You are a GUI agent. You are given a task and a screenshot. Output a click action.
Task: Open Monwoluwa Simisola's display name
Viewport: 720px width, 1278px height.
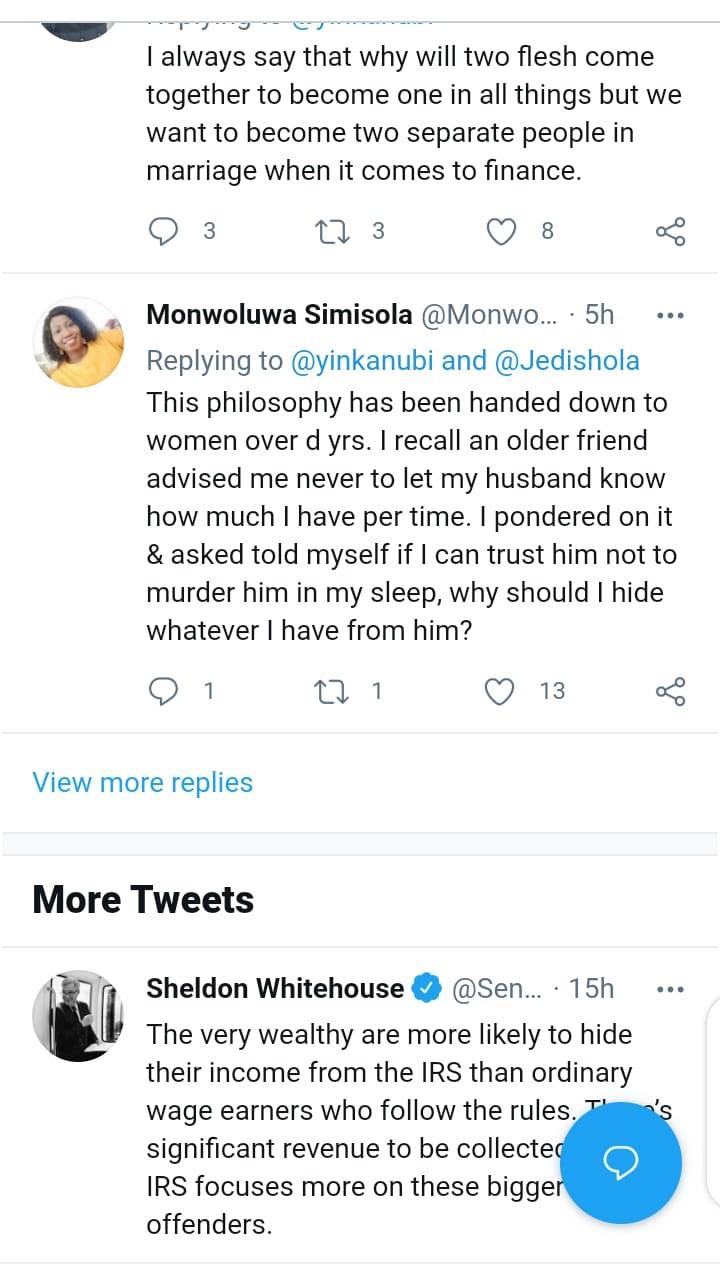point(279,315)
